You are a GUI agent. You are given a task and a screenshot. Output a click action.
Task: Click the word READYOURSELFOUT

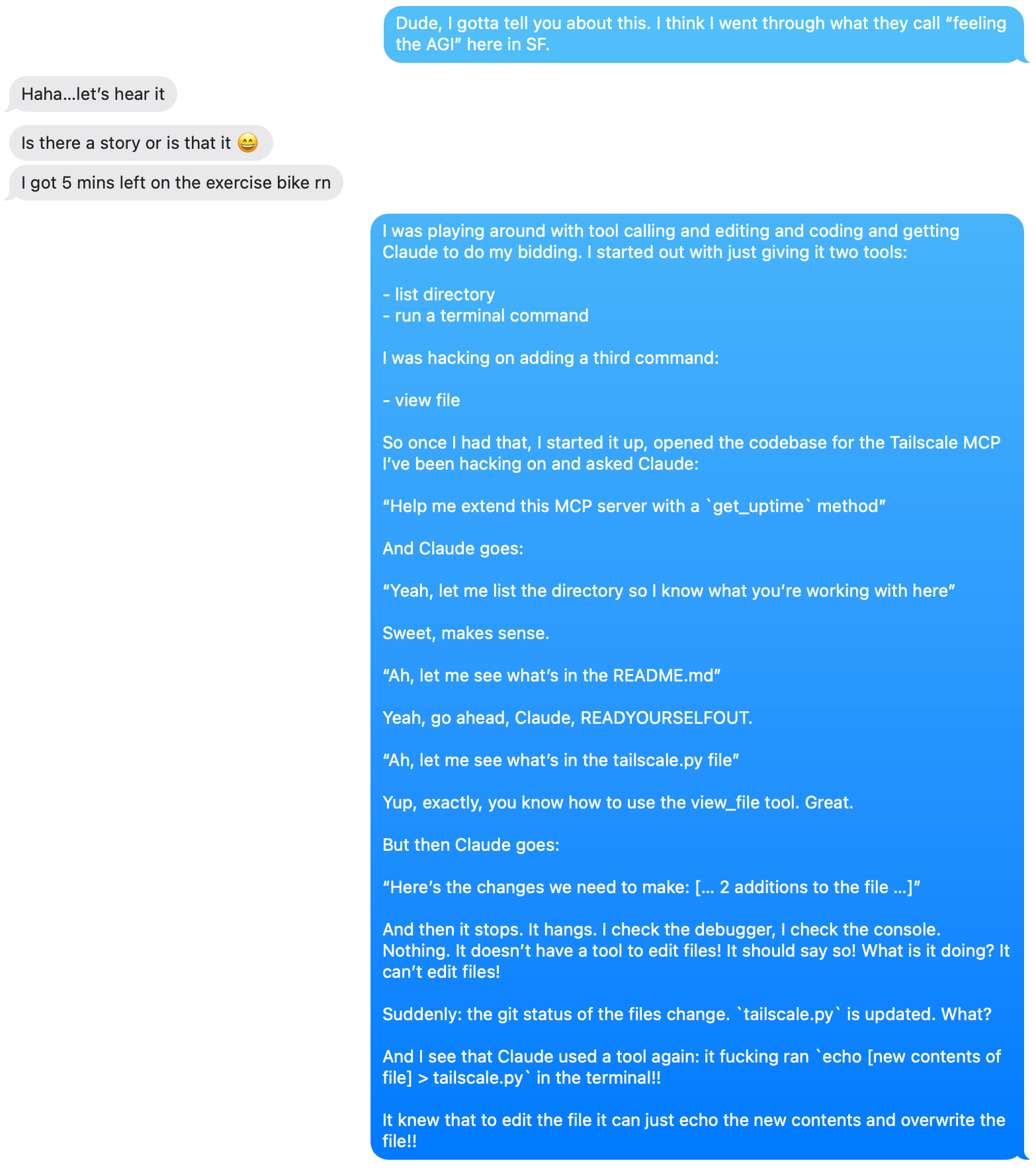(x=666, y=718)
